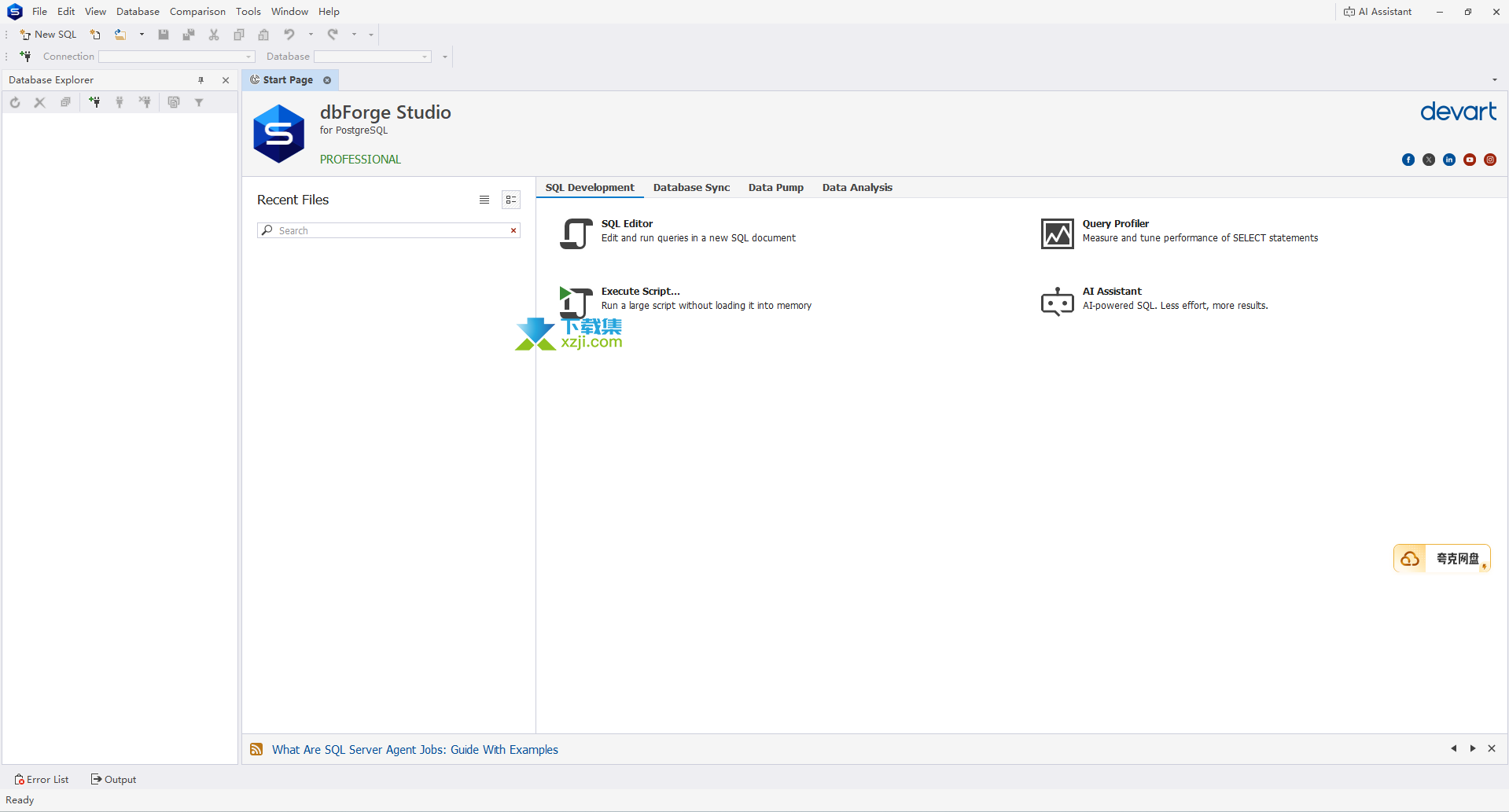This screenshot has width=1509, height=812.
Task: Open the Execute Script wizard
Action: pos(640,292)
